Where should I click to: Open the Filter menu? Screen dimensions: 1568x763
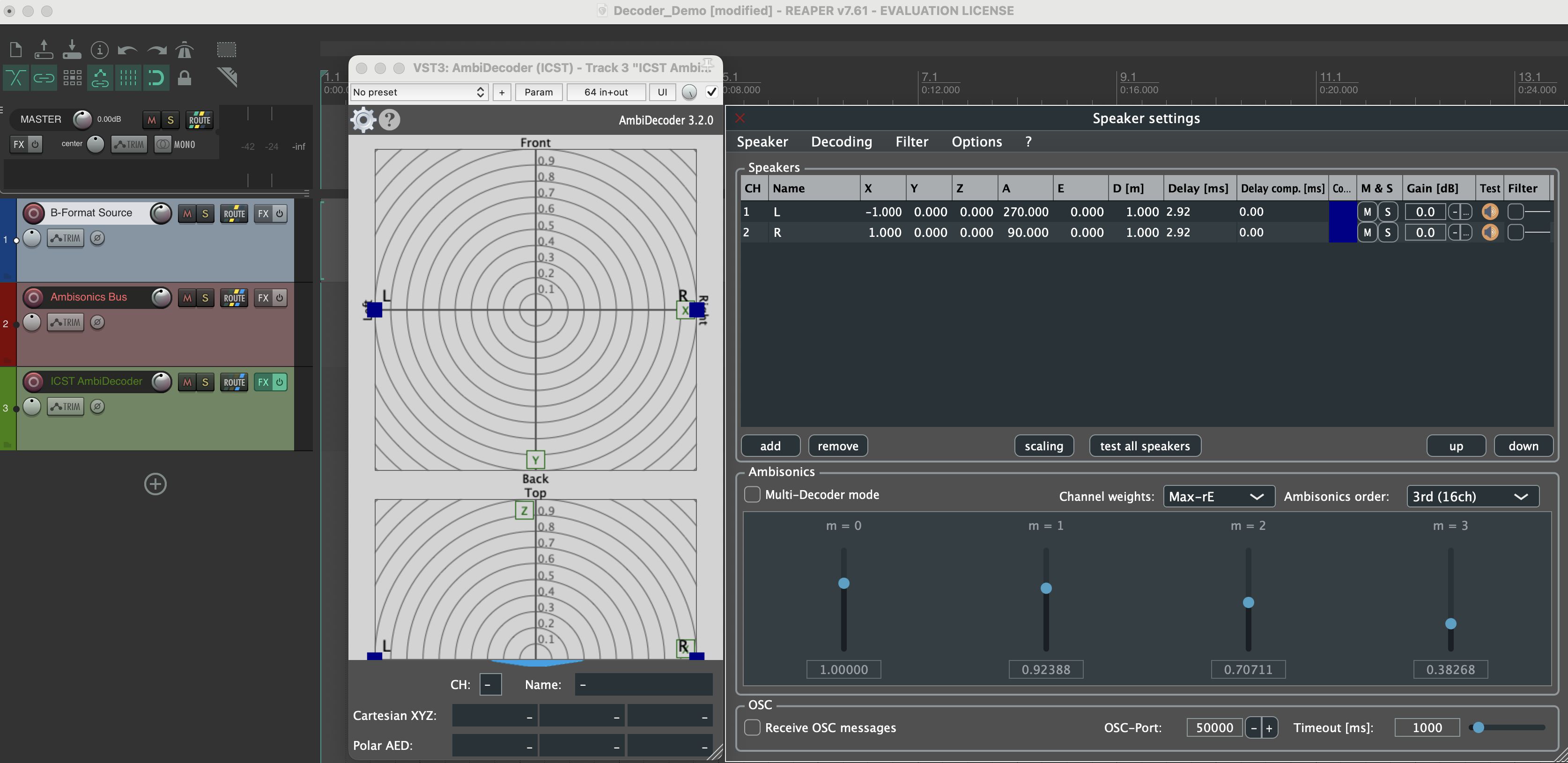tap(911, 142)
